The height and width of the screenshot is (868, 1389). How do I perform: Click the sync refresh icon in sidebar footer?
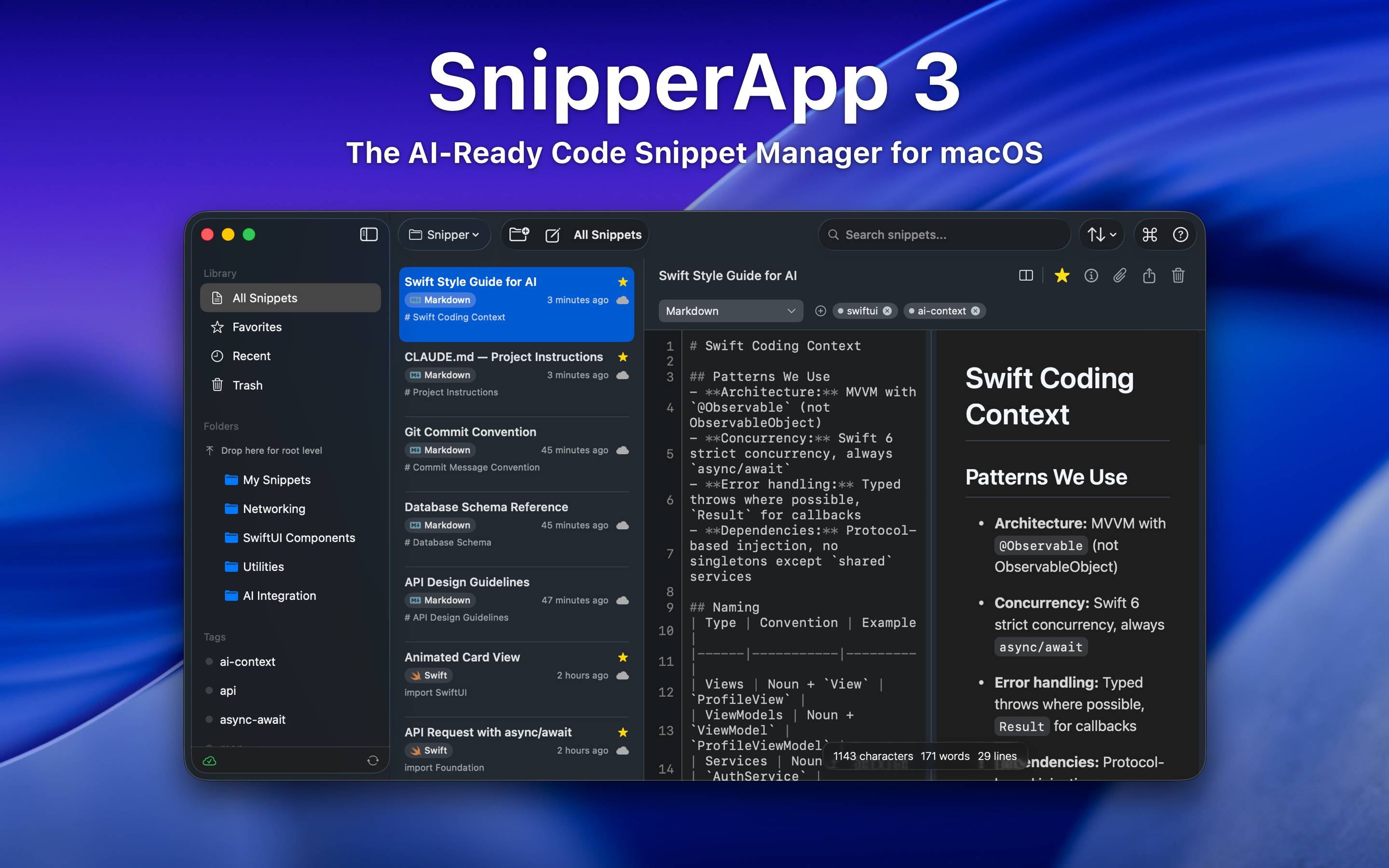click(373, 760)
